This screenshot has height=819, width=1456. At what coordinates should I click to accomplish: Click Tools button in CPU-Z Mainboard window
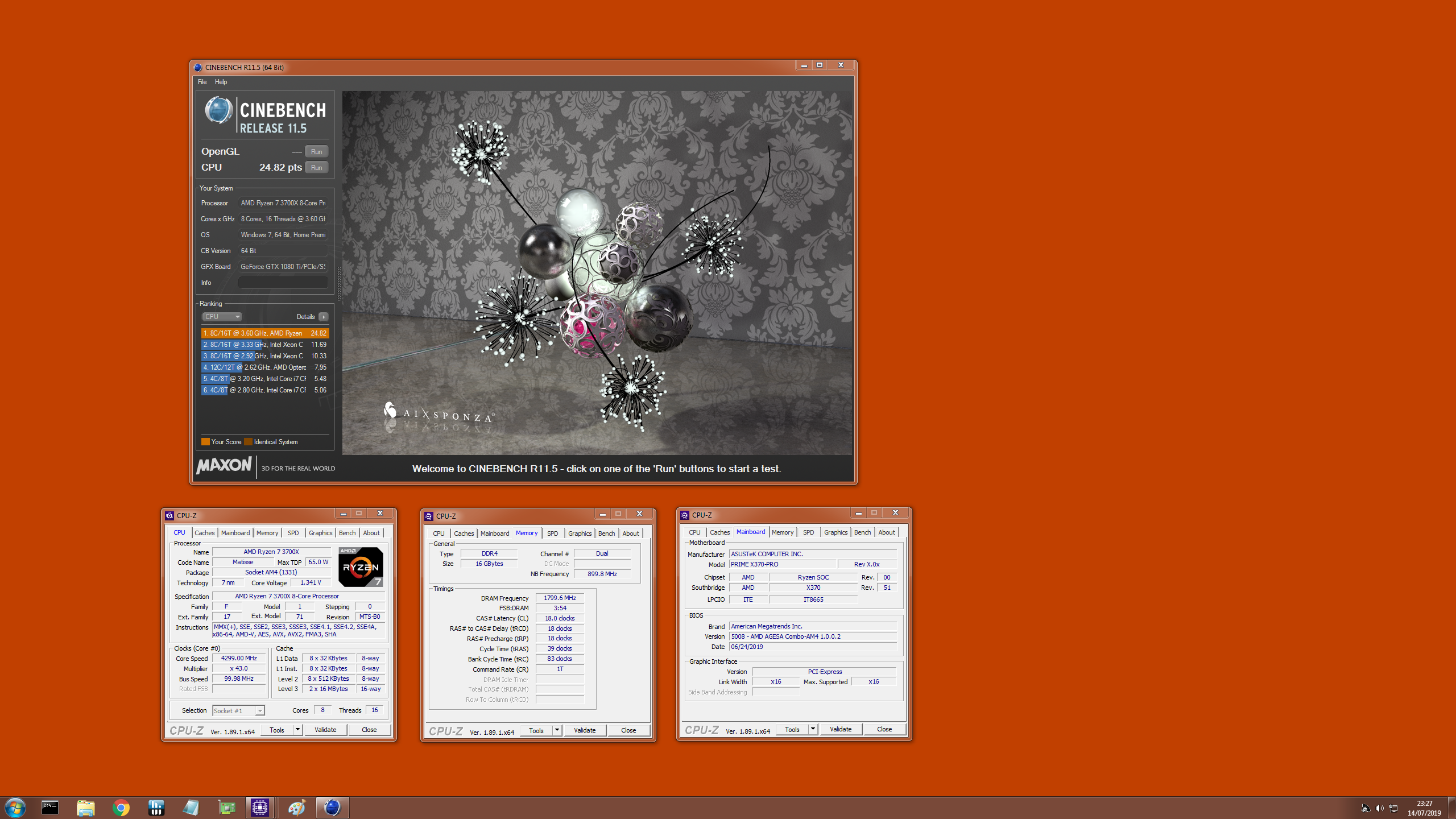(792, 729)
